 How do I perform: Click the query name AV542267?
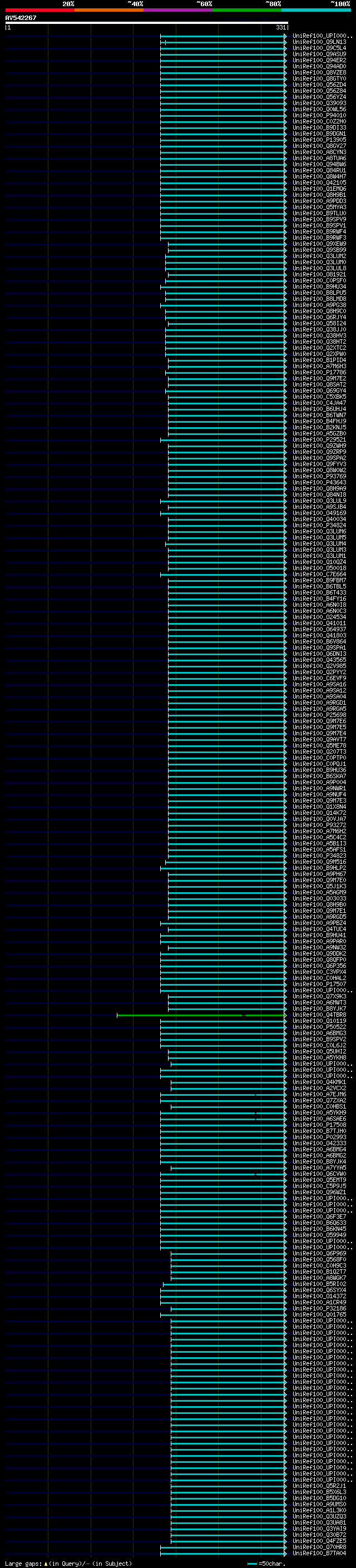tap(21, 18)
